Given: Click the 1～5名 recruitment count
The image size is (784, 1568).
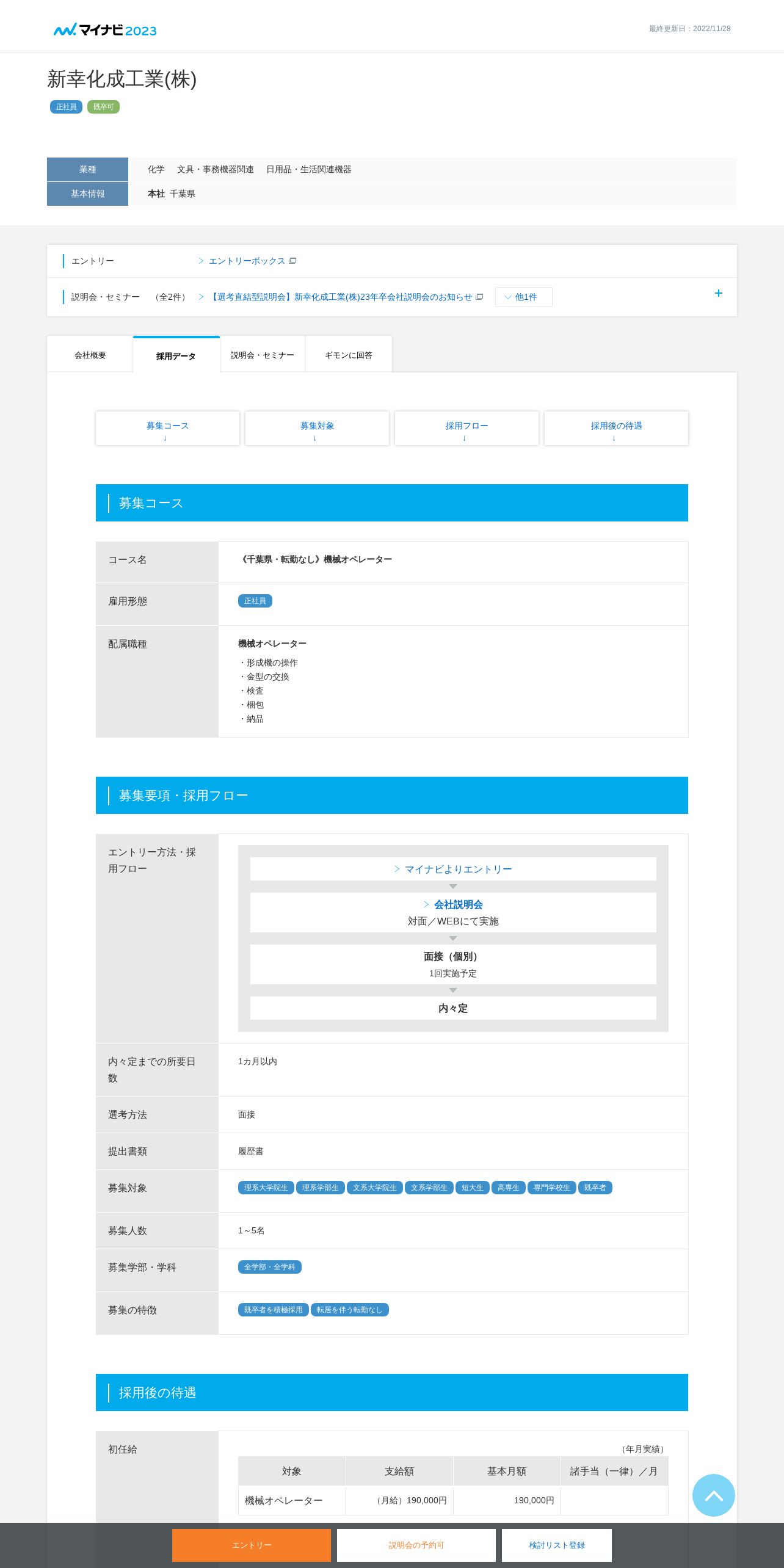Looking at the screenshot, I should pyautogui.click(x=252, y=1230).
